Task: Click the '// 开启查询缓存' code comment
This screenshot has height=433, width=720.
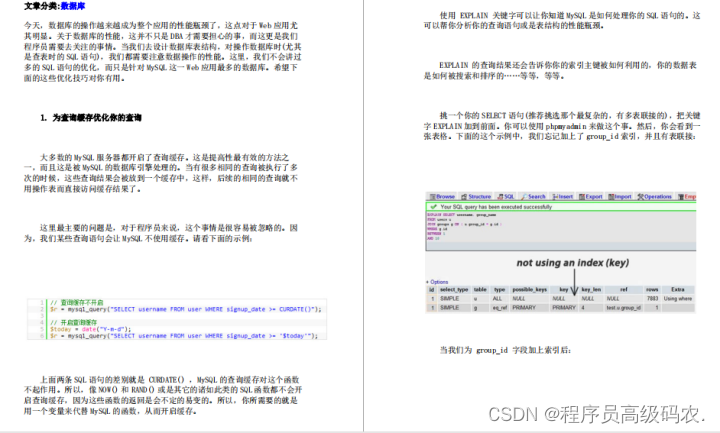Action: click(x=73, y=322)
